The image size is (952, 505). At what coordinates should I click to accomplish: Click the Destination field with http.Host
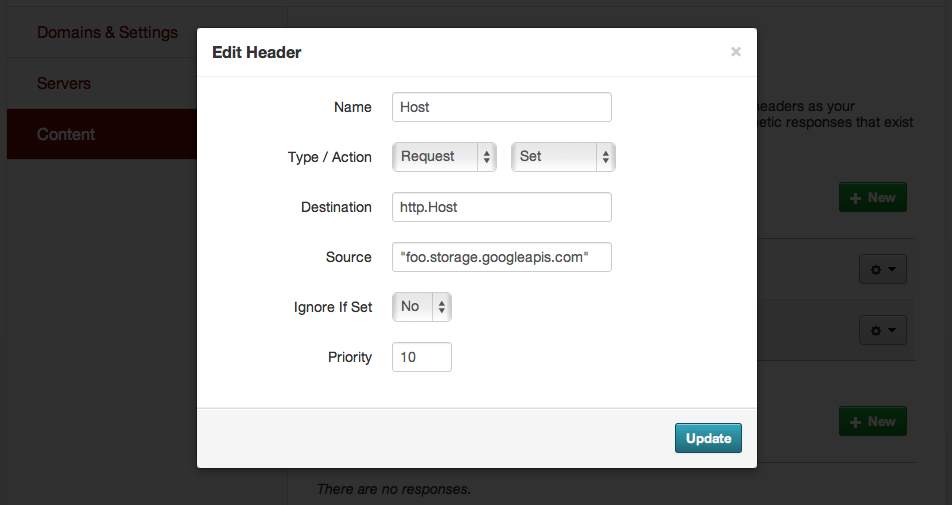click(x=502, y=207)
